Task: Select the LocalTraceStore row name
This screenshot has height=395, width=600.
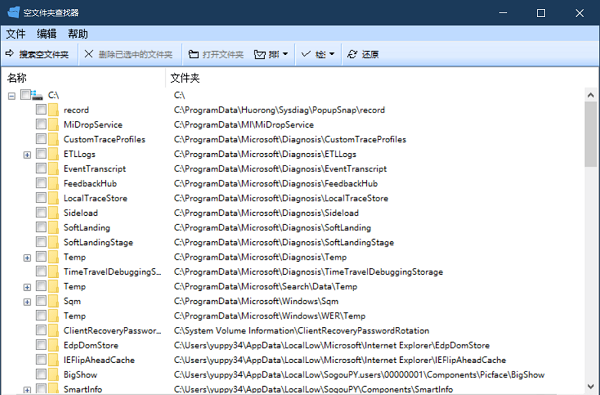Action: coord(95,198)
